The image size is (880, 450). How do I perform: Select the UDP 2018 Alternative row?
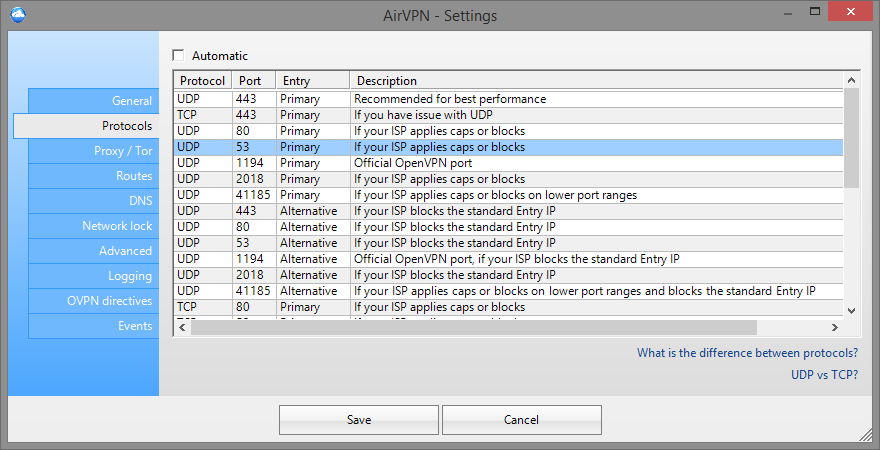508,275
